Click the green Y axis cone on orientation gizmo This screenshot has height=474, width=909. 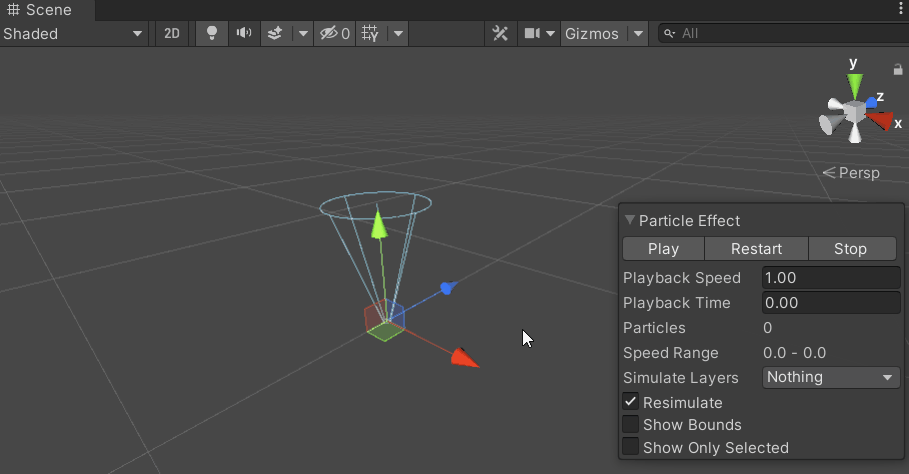(x=855, y=86)
